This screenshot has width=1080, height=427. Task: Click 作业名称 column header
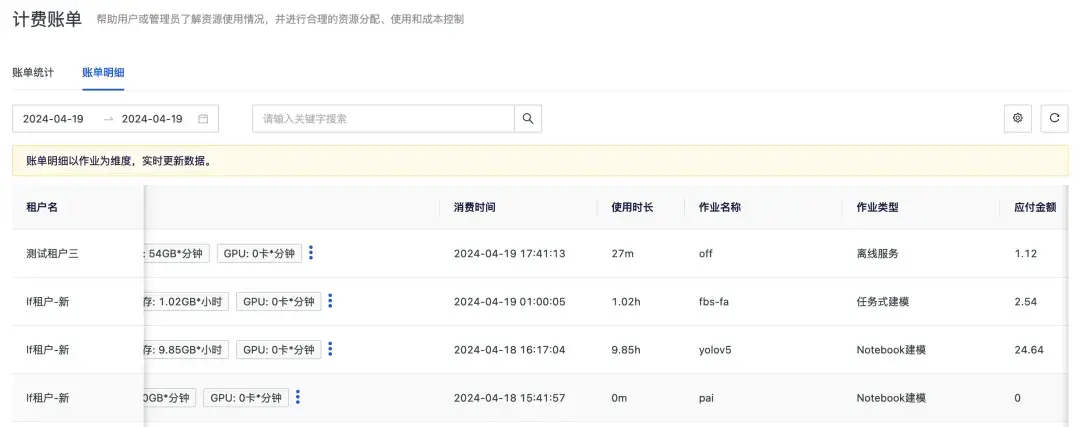click(x=720, y=207)
